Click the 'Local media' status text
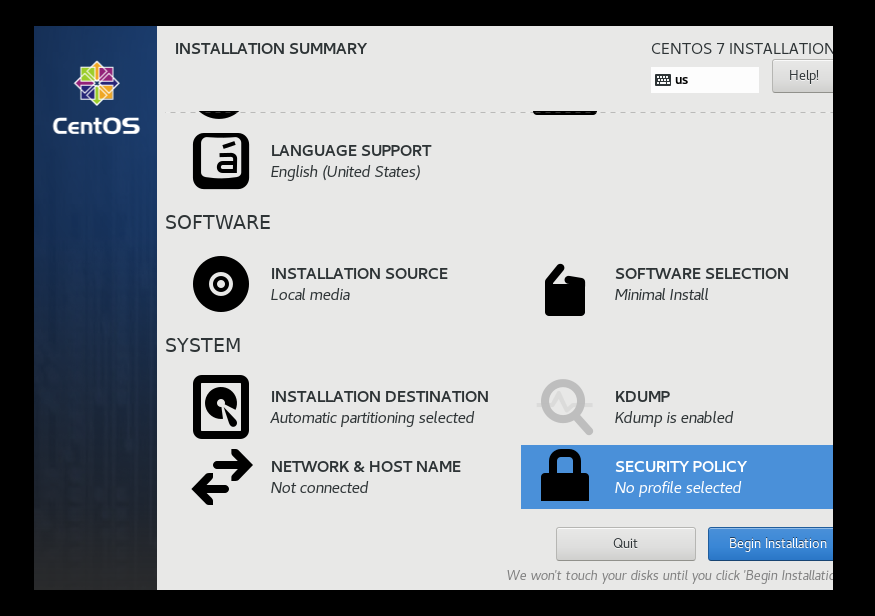 click(310, 295)
